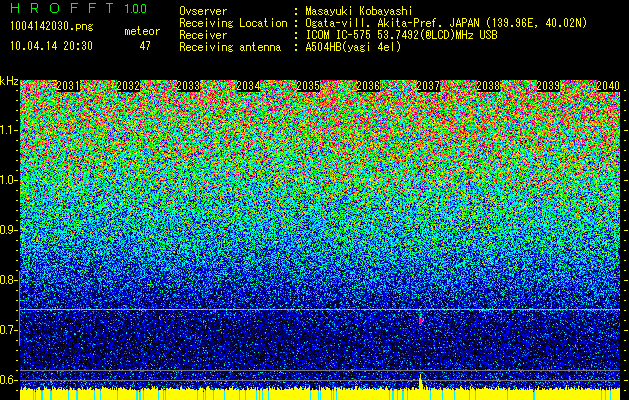Click the Ovserver label

pyautogui.click(x=203, y=12)
